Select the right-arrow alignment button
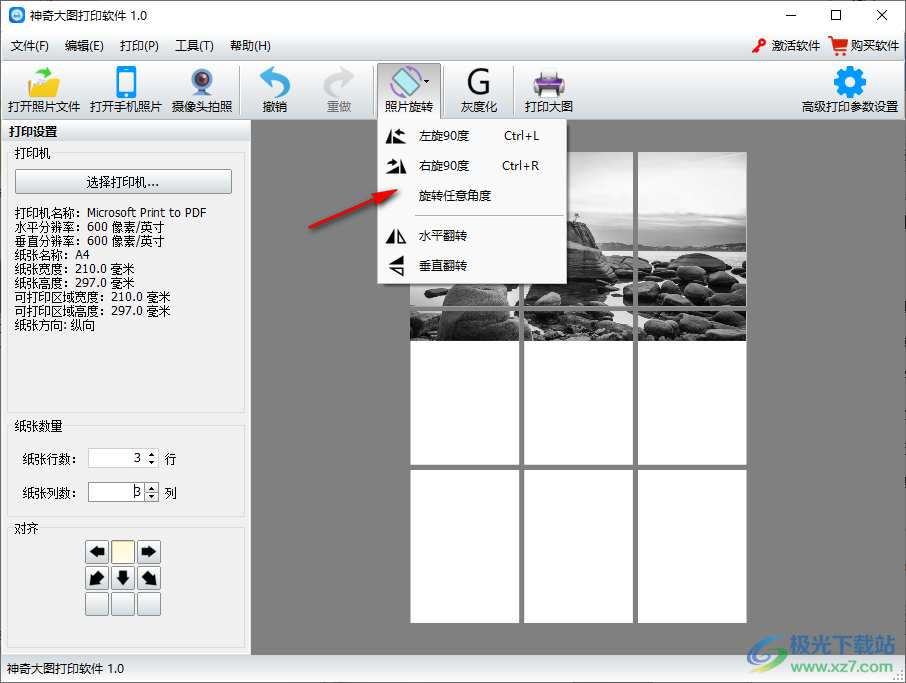This screenshot has width=906, height=683. tap(149, 552)
